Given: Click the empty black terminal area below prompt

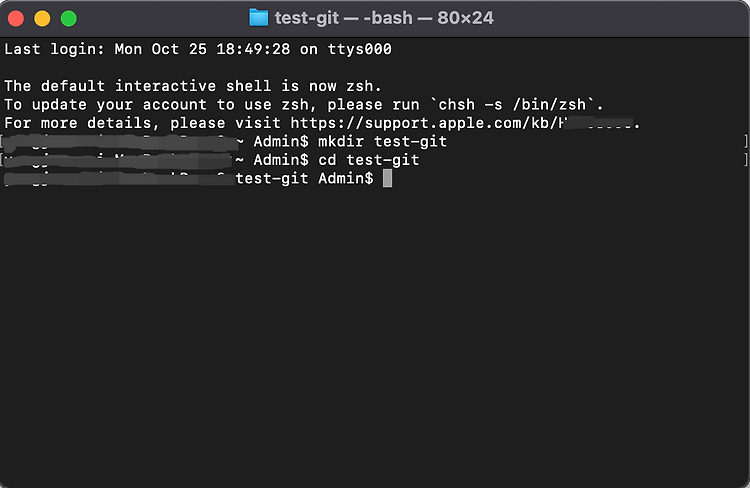Looking at the screenshot, I should click(375, 335).
